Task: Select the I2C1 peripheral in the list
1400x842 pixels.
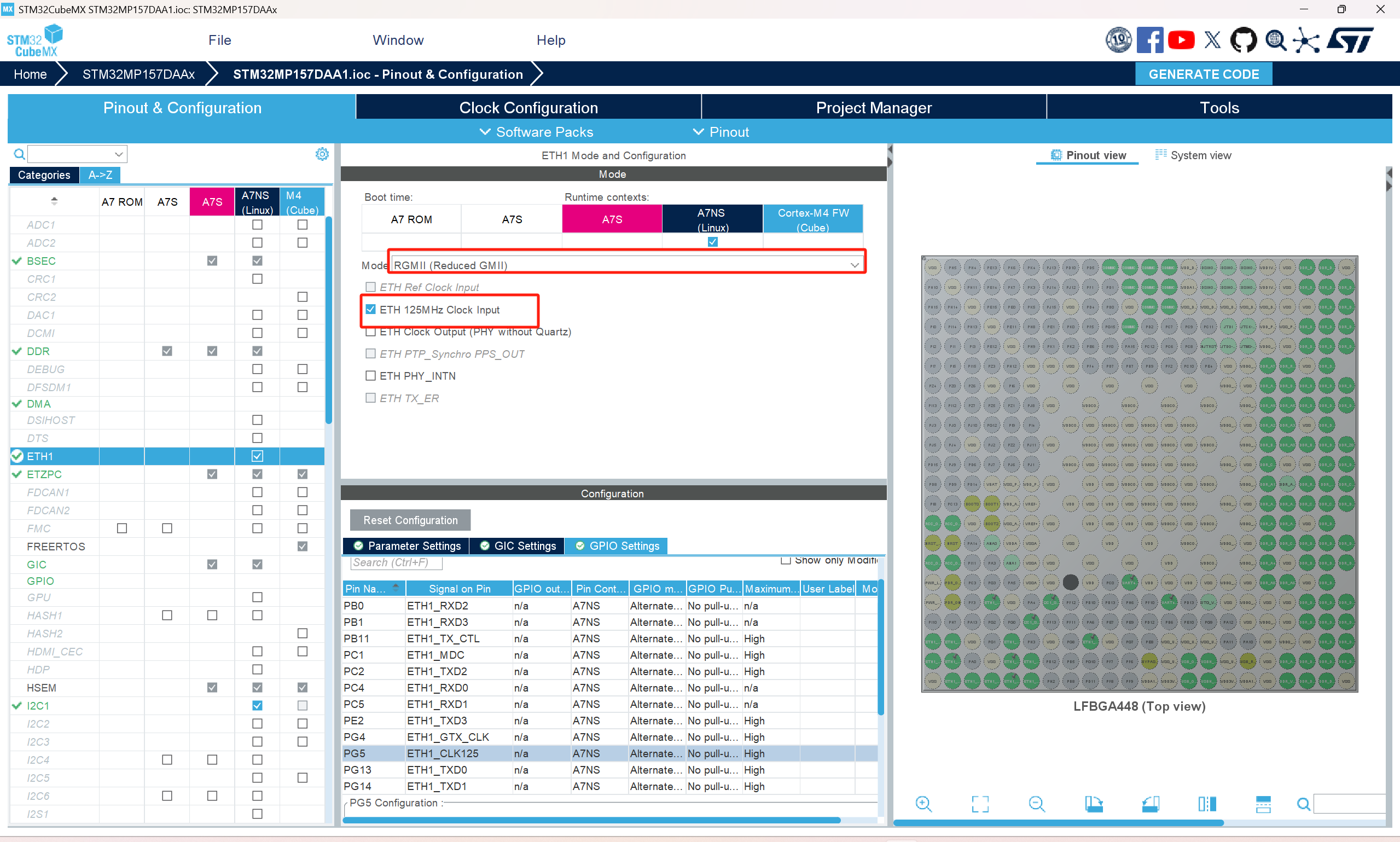Action: coord(38,705)
